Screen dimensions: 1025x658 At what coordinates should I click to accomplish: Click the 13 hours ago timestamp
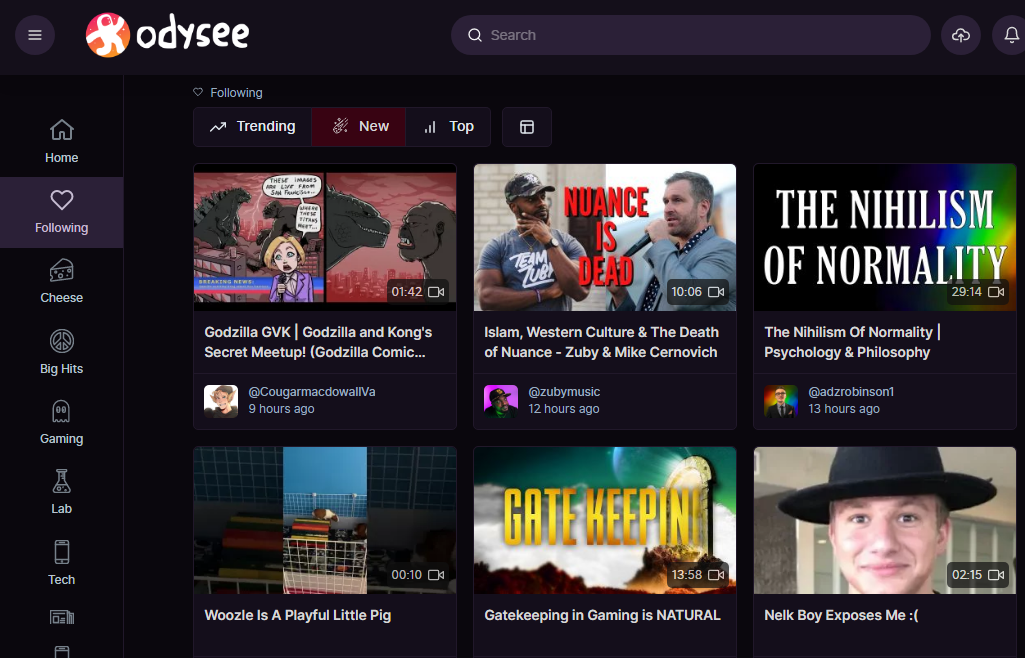pos(844,409)
